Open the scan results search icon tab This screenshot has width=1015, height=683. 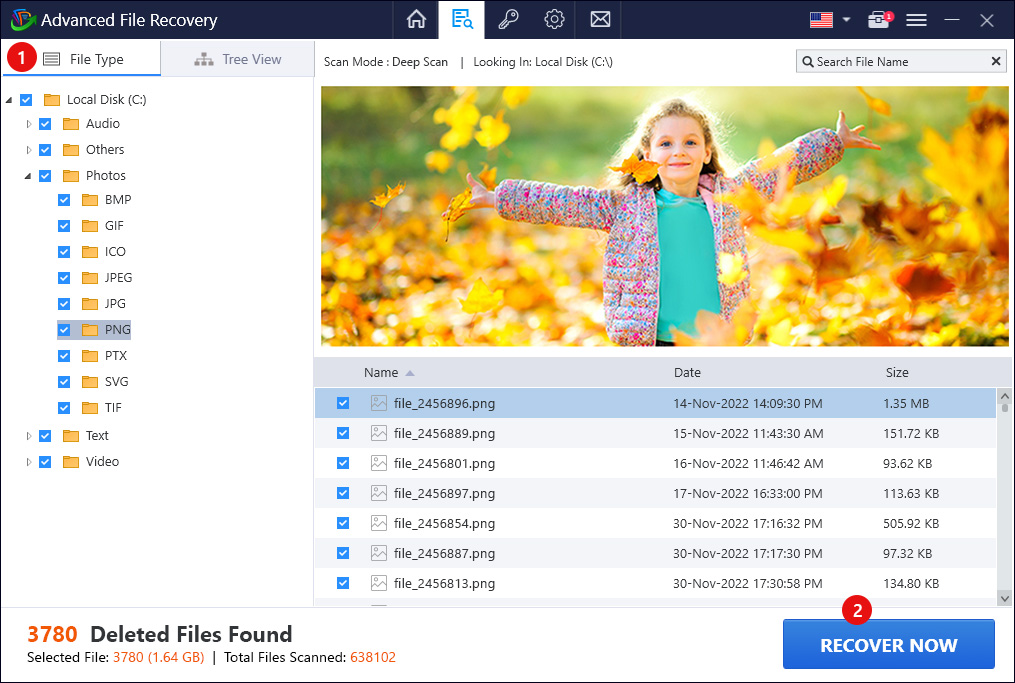[x=462, y=19]
